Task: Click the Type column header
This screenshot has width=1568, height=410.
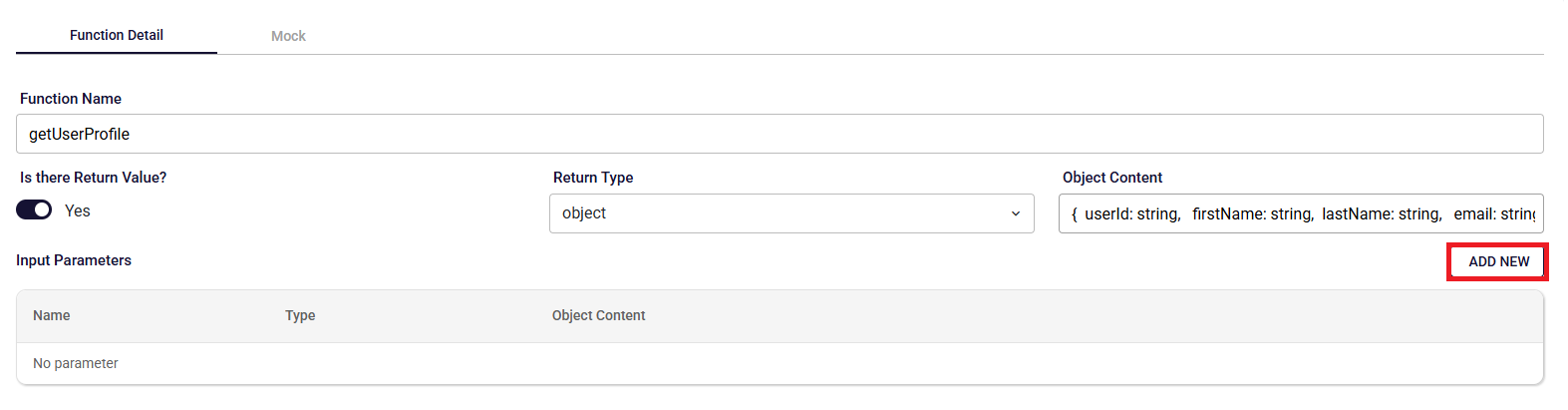Action: (x=300, y=315)
